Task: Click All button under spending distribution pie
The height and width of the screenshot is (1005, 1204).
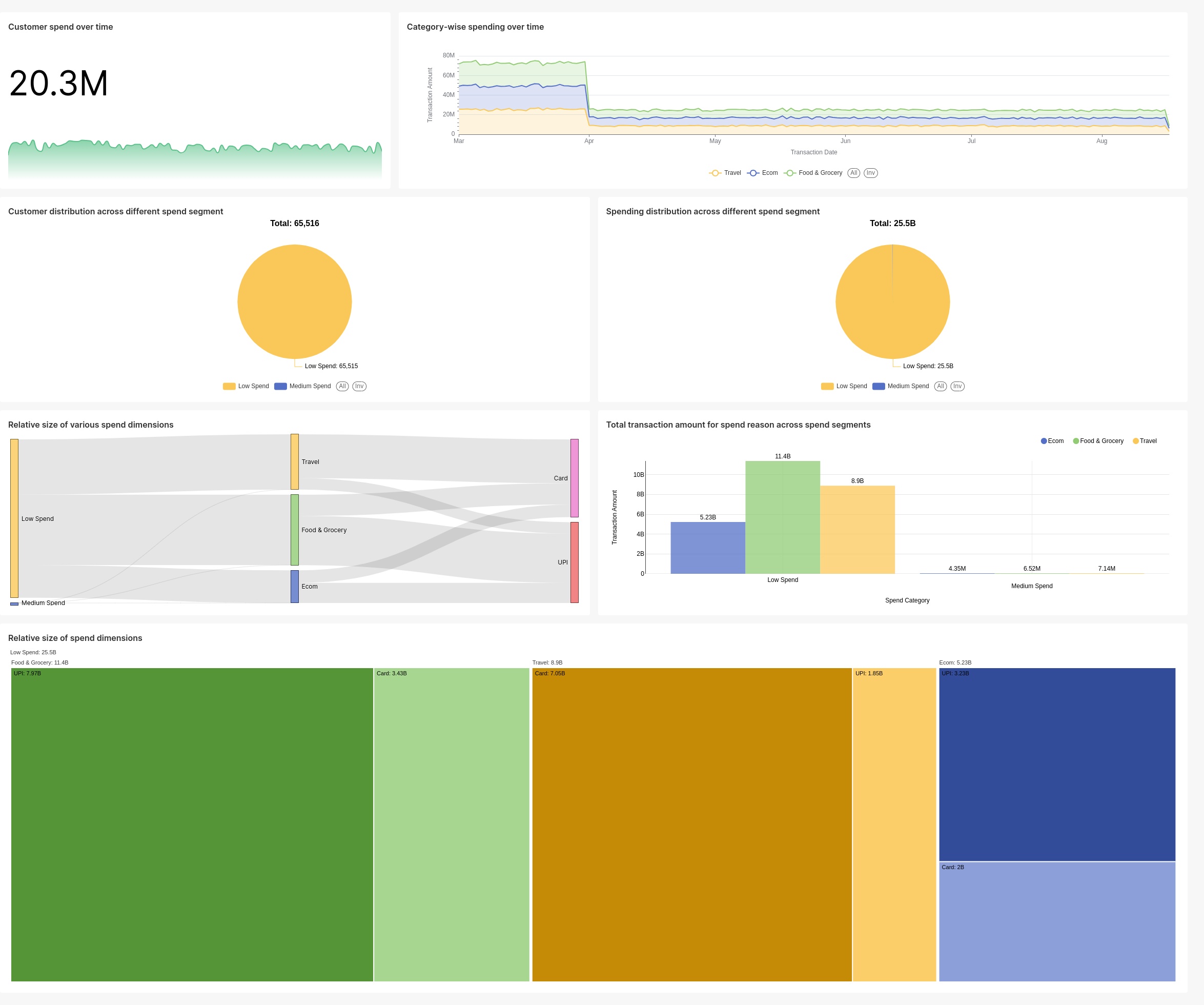Action: (940, 386)
